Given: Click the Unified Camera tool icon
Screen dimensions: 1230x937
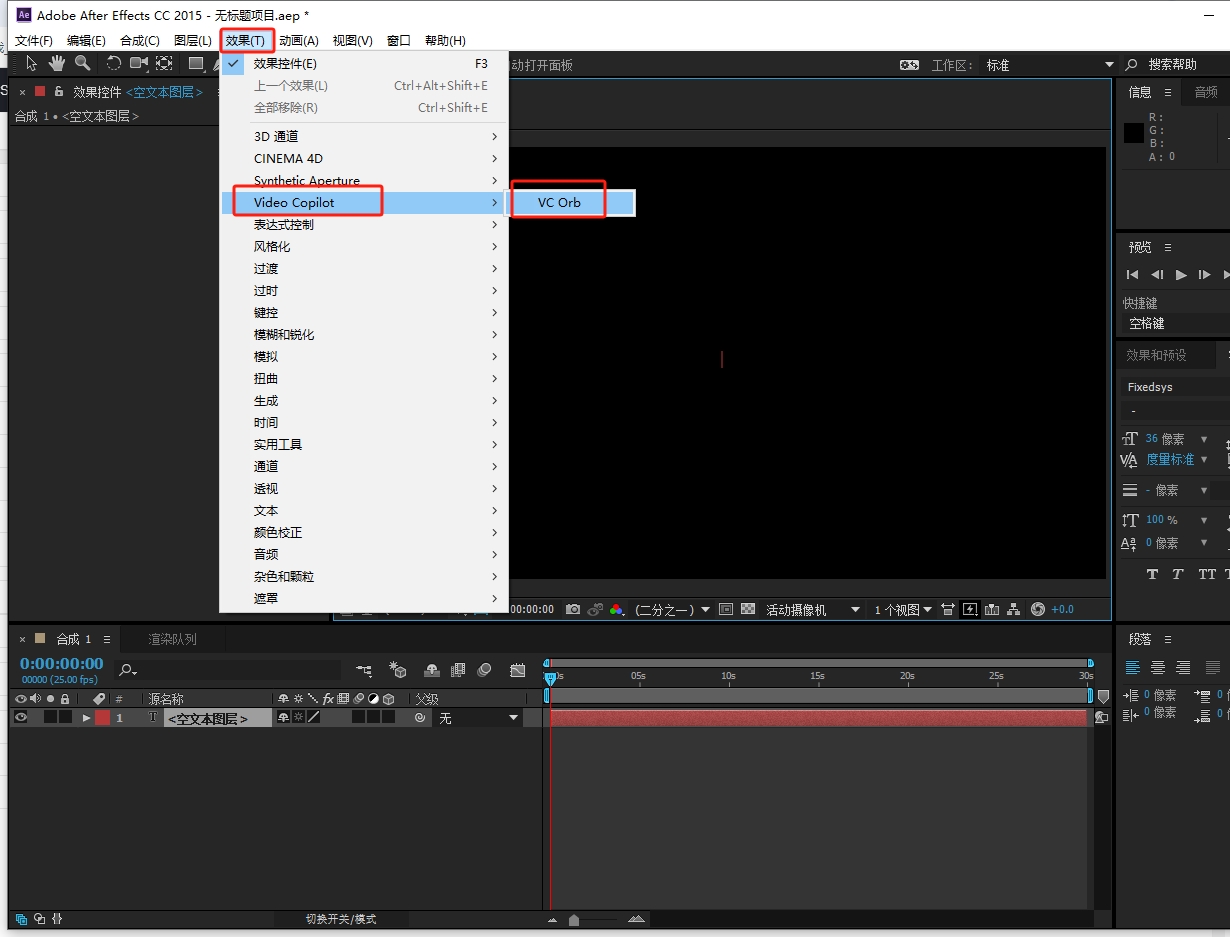Looking at the screenshot, I should click(138, 64).
